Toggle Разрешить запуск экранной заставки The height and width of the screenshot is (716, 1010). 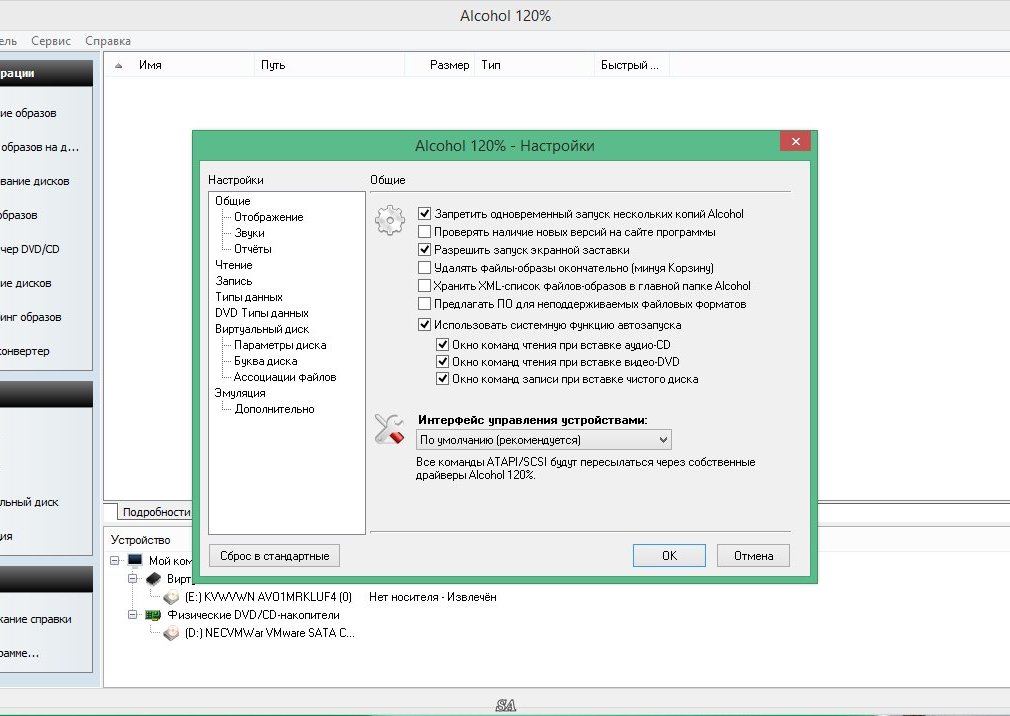coord(424,250)
